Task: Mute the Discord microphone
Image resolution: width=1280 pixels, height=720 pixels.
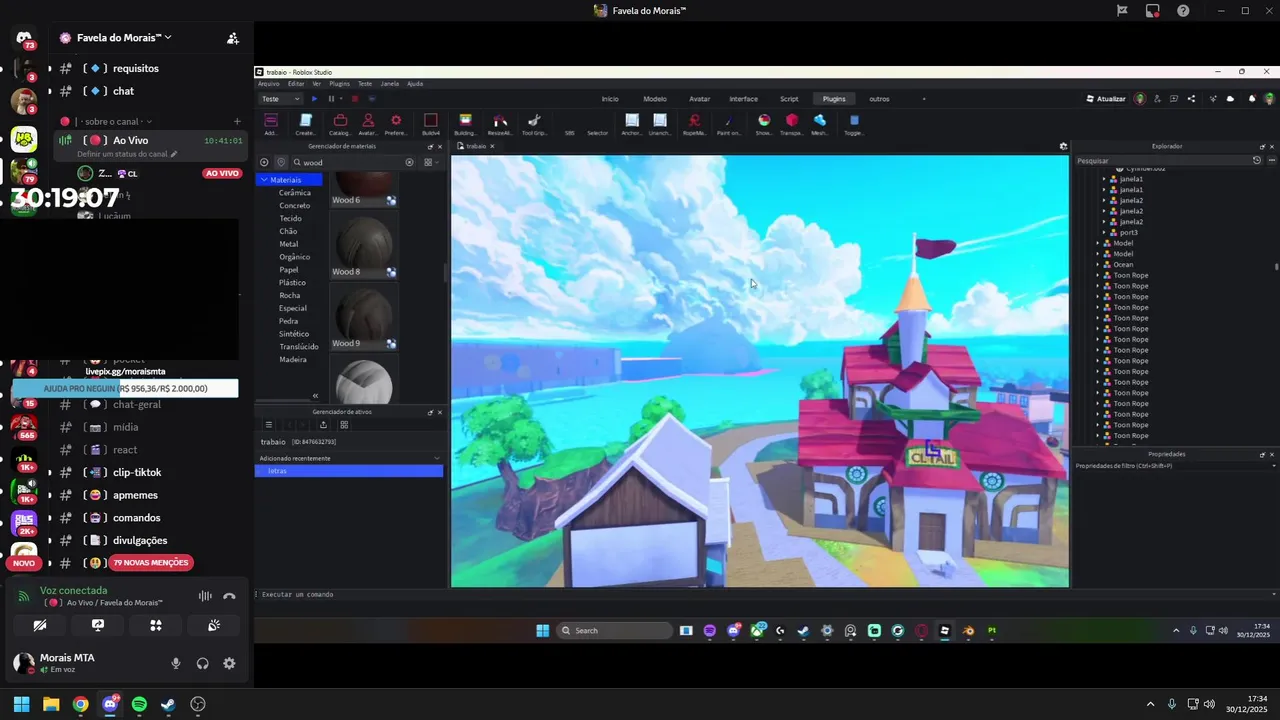Action: point(176,663)
